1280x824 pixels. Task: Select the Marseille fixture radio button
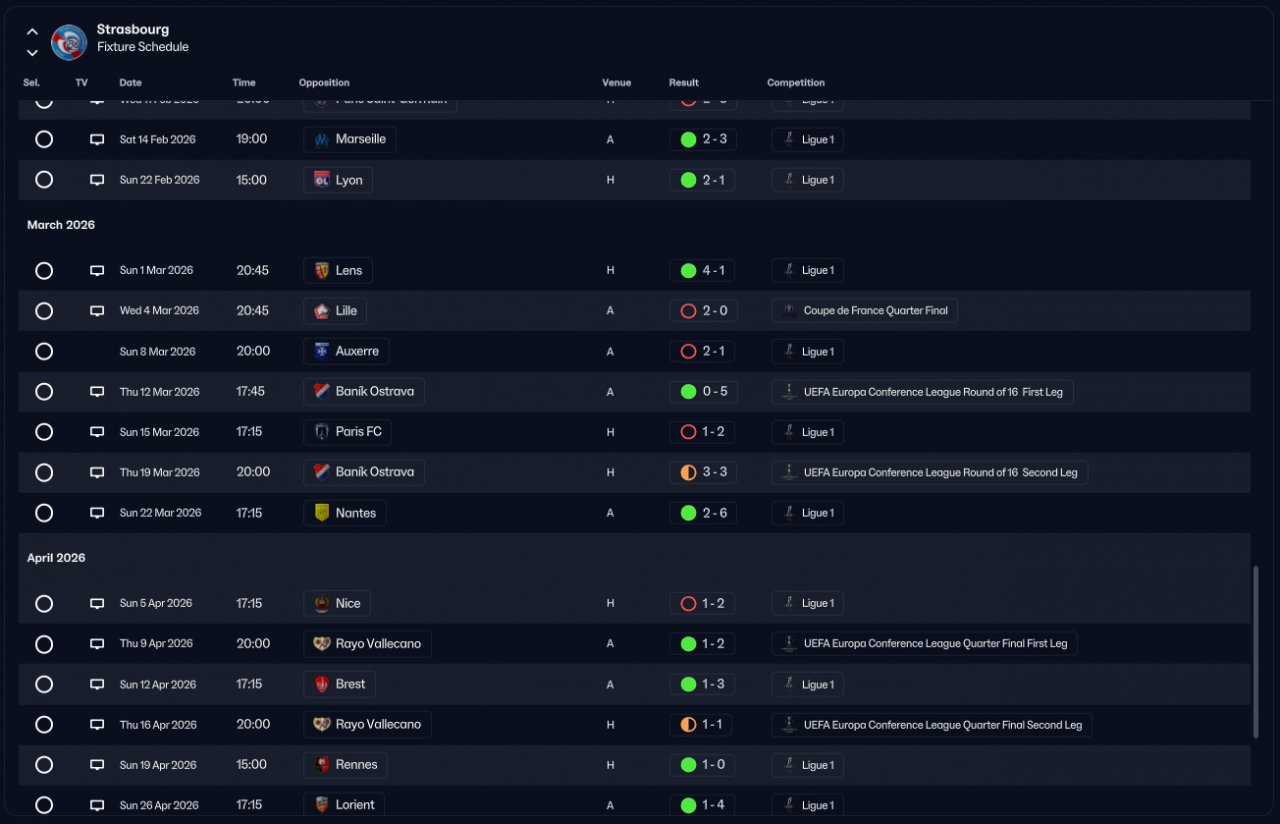[x=44, y=139]
